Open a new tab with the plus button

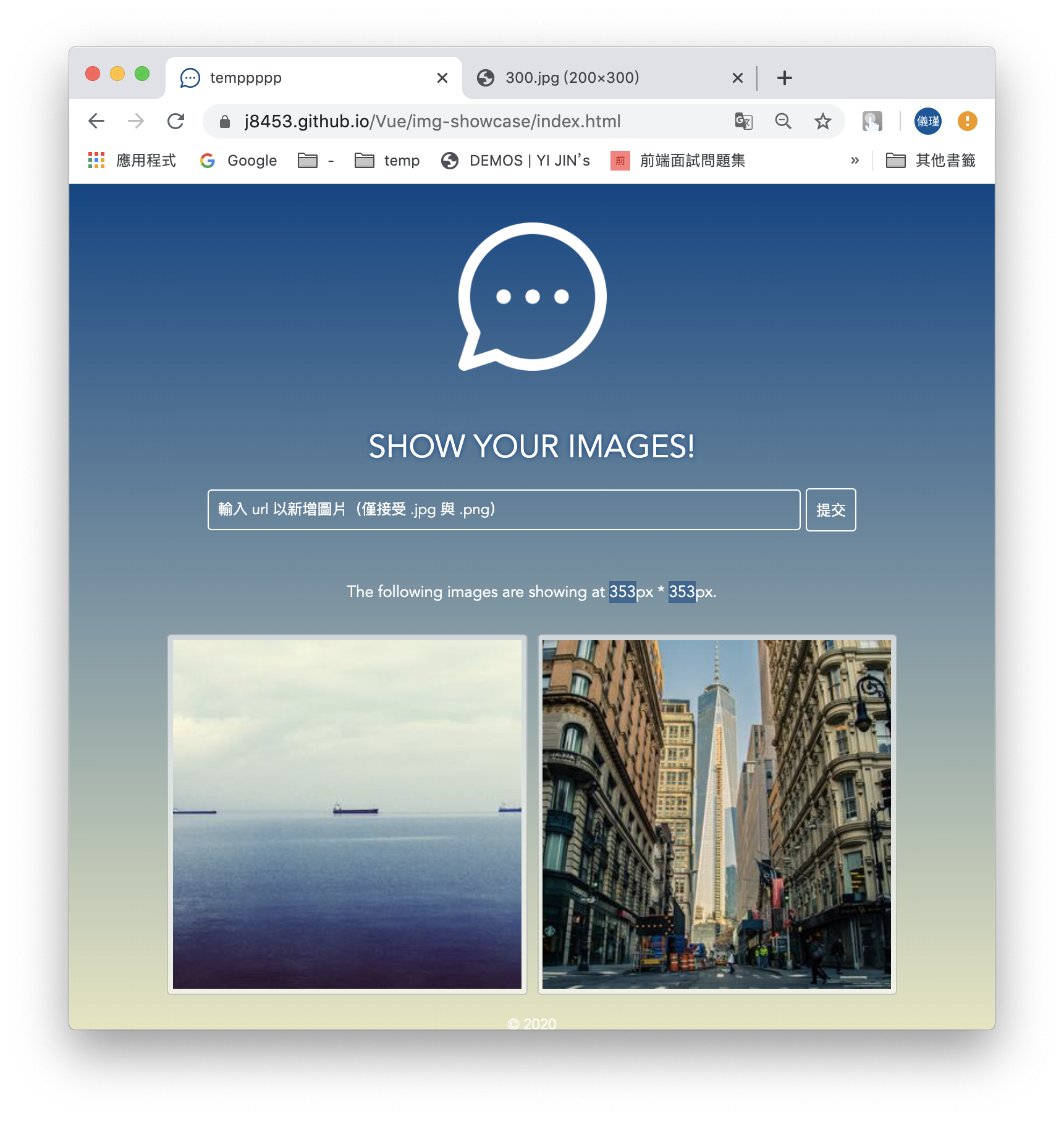pyautogui.click(x=785, y=78)
